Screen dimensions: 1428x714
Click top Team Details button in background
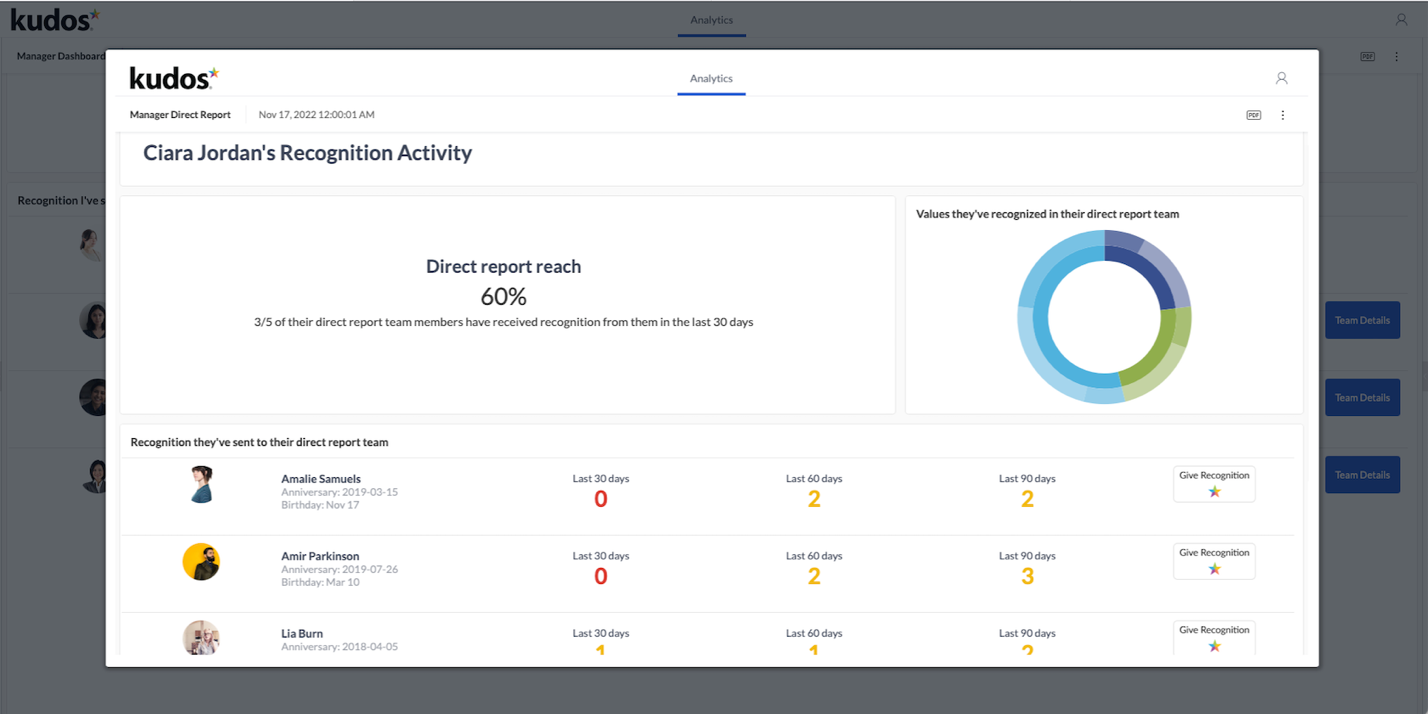[x=1362, y=320]
